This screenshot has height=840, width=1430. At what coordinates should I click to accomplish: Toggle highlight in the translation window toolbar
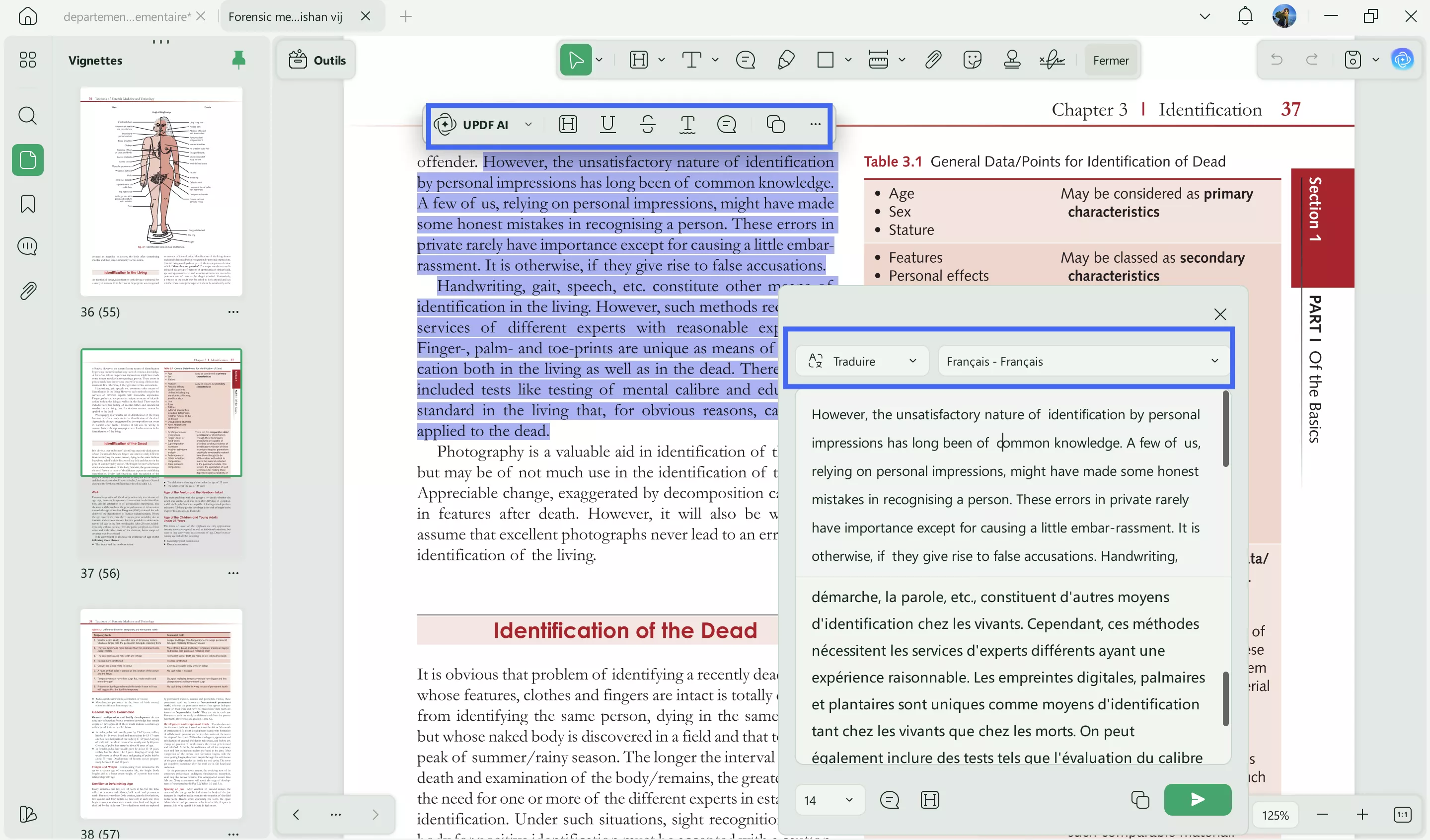(930, 800)
